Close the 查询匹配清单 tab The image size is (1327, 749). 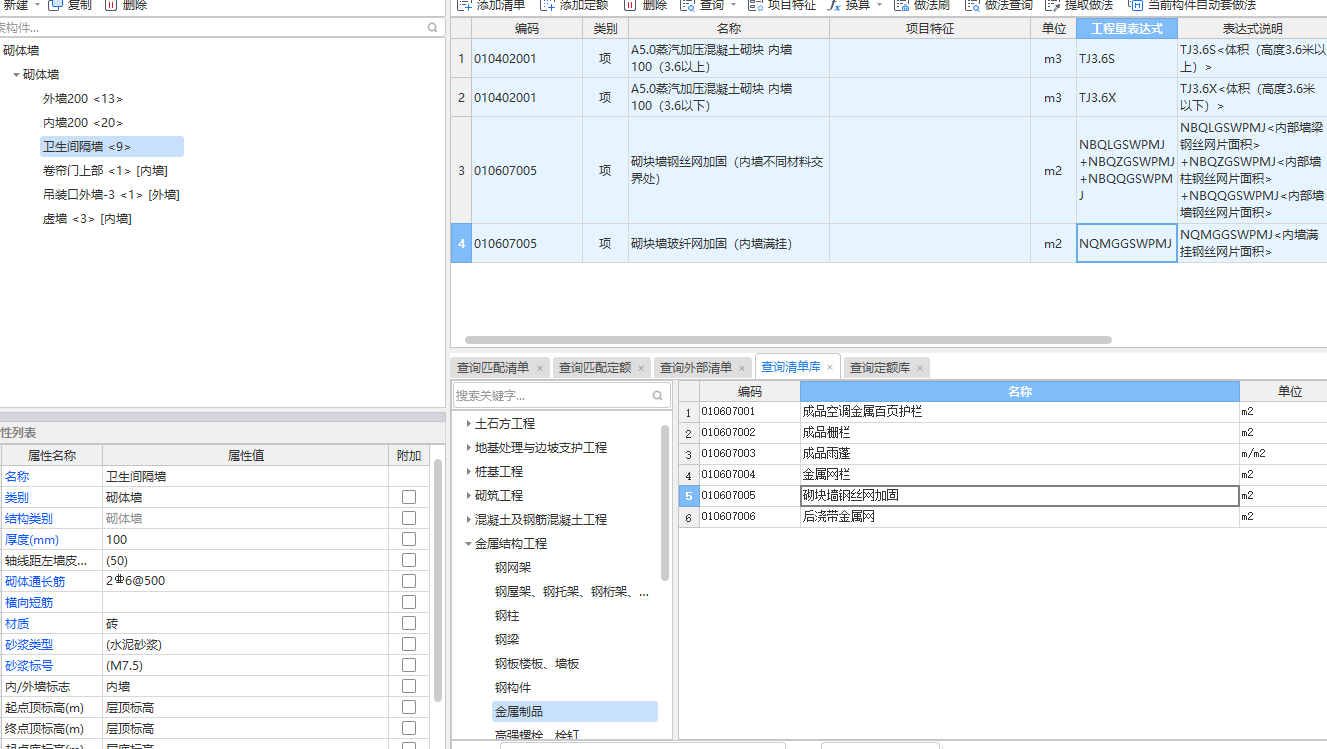(x=540, y=368)
